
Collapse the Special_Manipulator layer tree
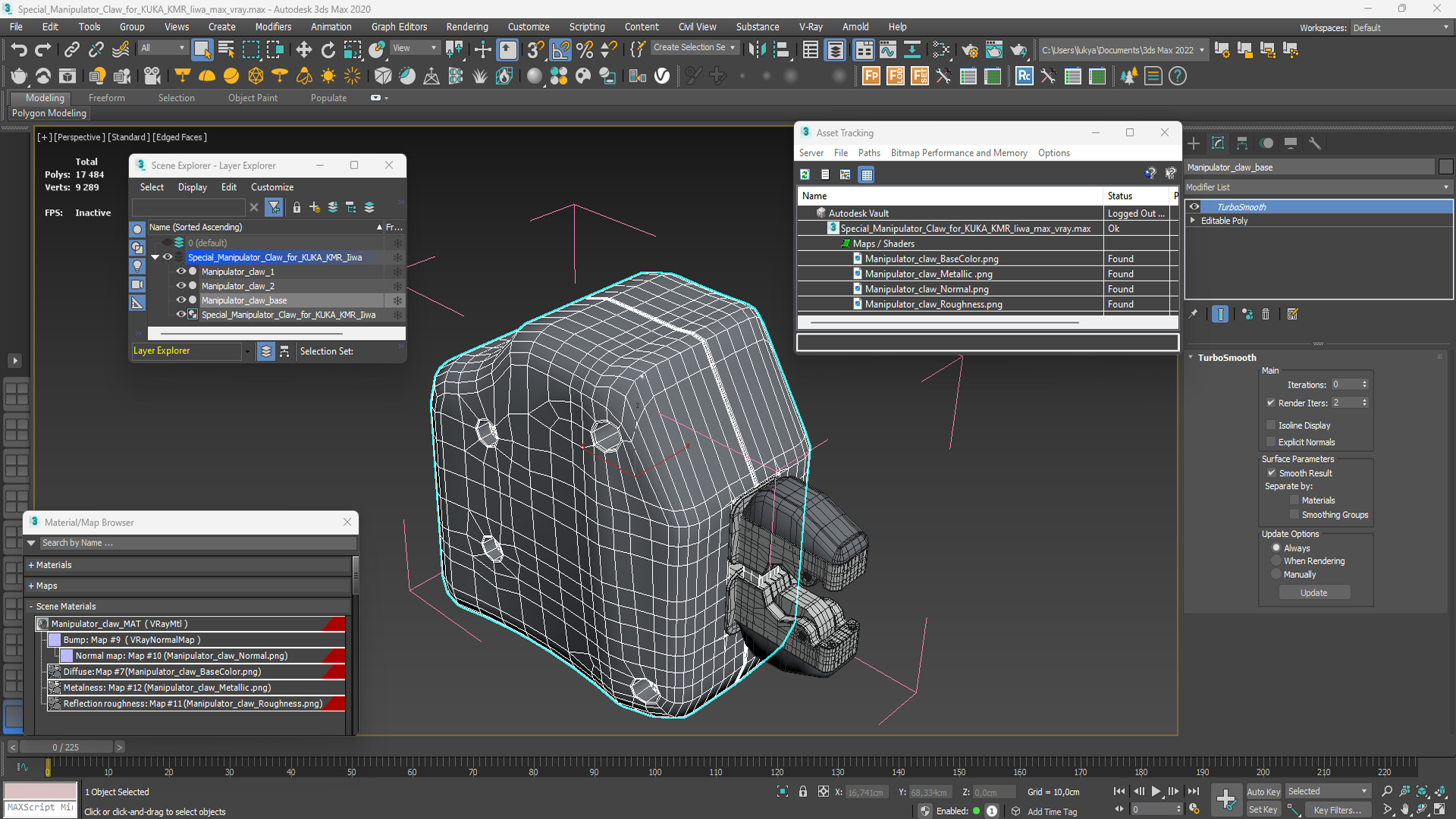(x=155, y=257)
